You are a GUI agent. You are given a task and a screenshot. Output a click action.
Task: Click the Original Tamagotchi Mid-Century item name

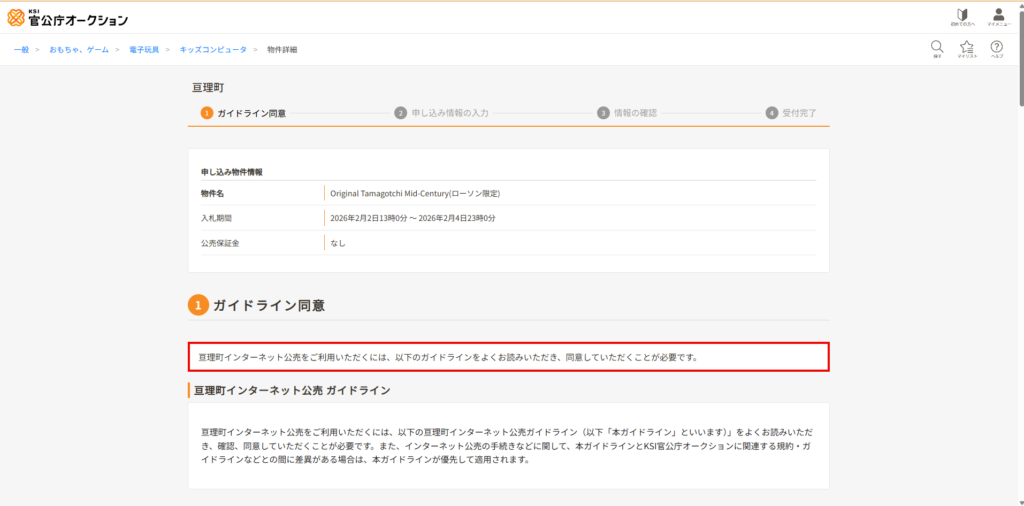click(414, 193)
